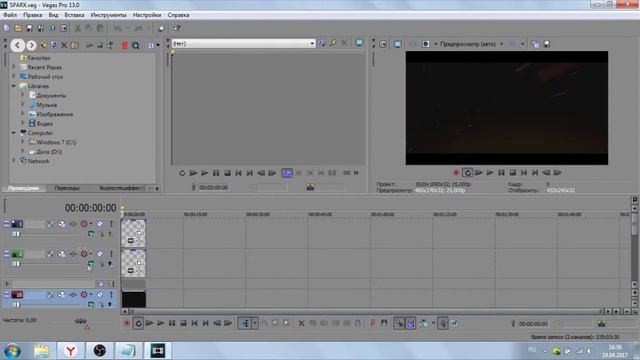The width and height of the screenshot is (640, 360).
Task: Go forward in the Explorer pane
Action: click(x=31, y=45)
